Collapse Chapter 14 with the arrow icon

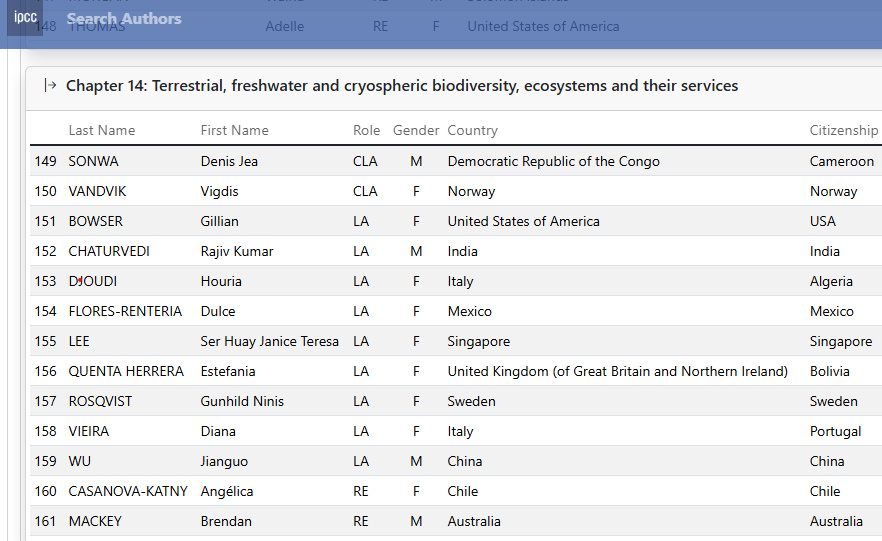tap(50, 86)
